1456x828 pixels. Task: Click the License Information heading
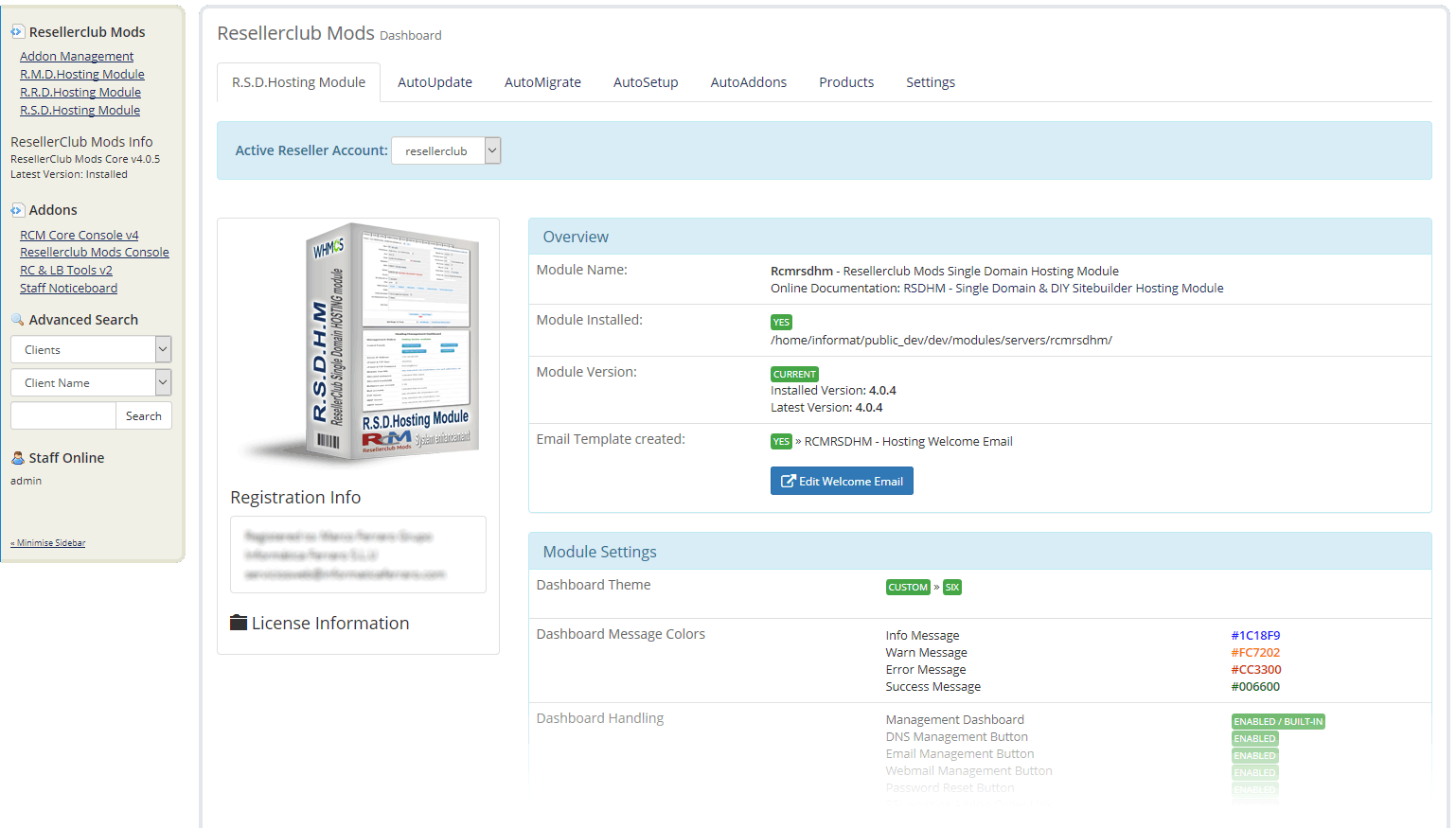[330, 624]
